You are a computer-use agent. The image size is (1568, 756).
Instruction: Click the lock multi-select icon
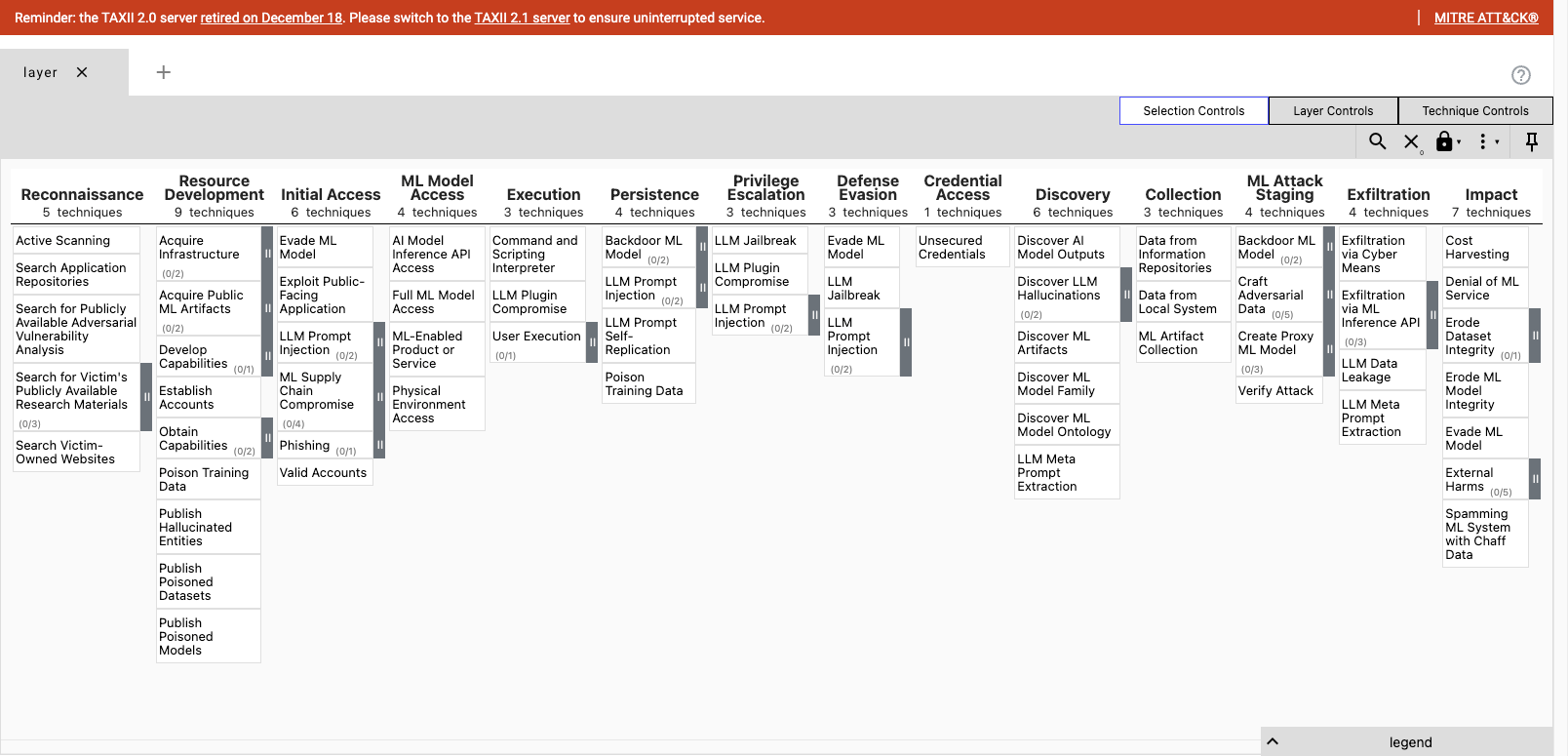click(x=1445, y=141)
